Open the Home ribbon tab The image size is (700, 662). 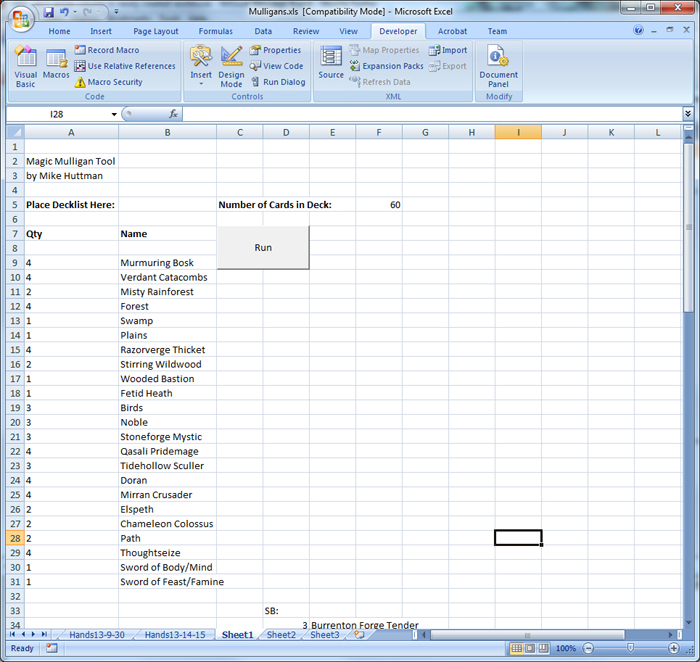pyautogui.click(x=59, y=31)
